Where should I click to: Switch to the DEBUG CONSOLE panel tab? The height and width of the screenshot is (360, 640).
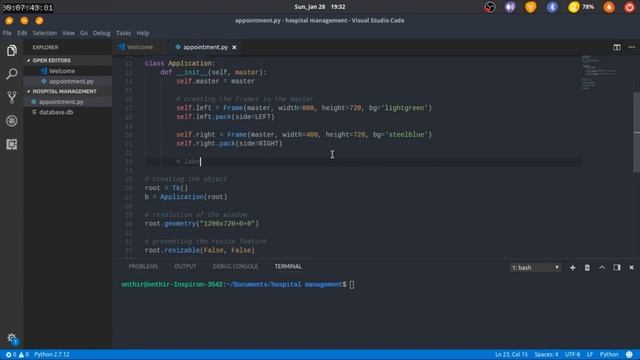click(235, 267)
